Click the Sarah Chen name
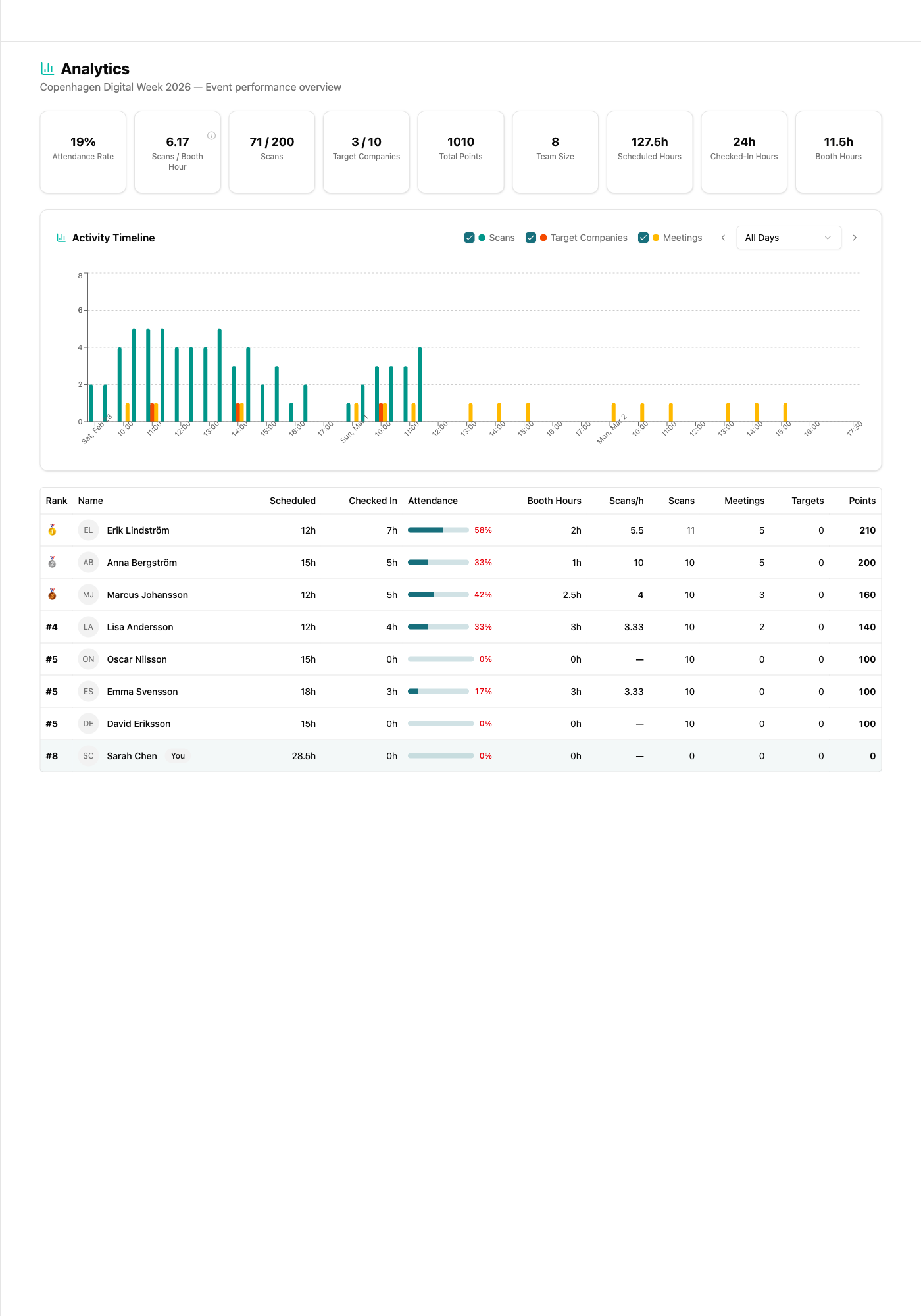Screen dimensions: 921x1316 (132, 756)
